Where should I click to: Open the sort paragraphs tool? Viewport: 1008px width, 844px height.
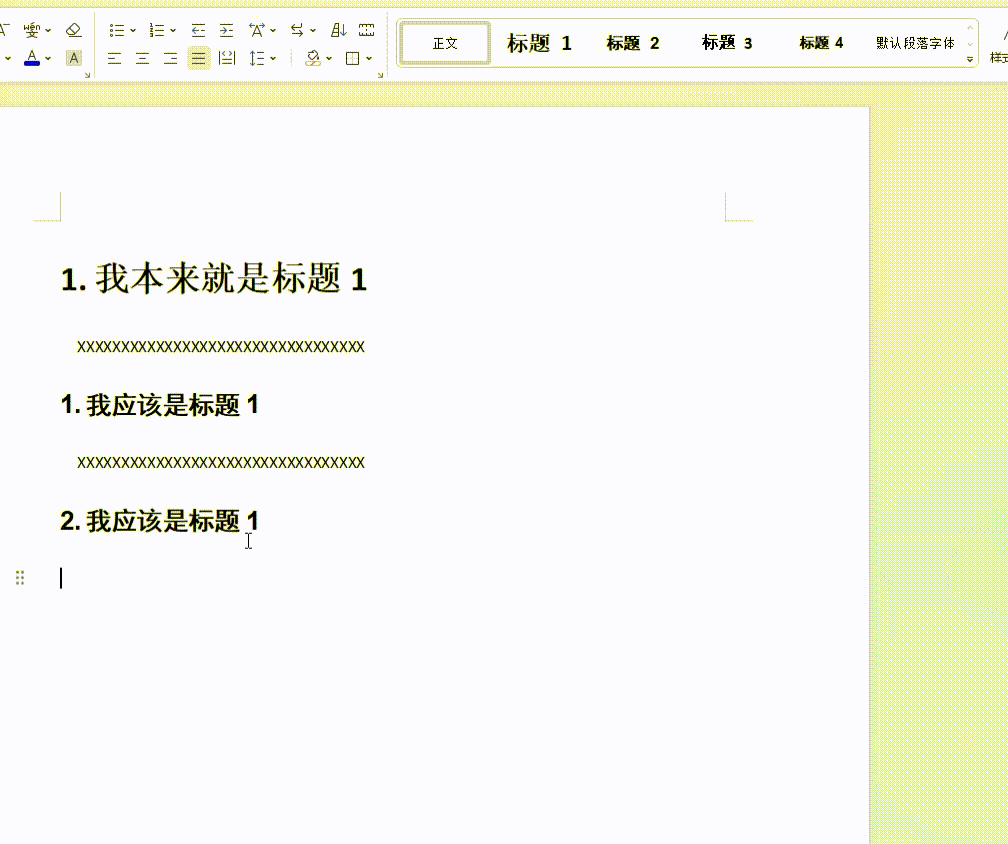339,29
